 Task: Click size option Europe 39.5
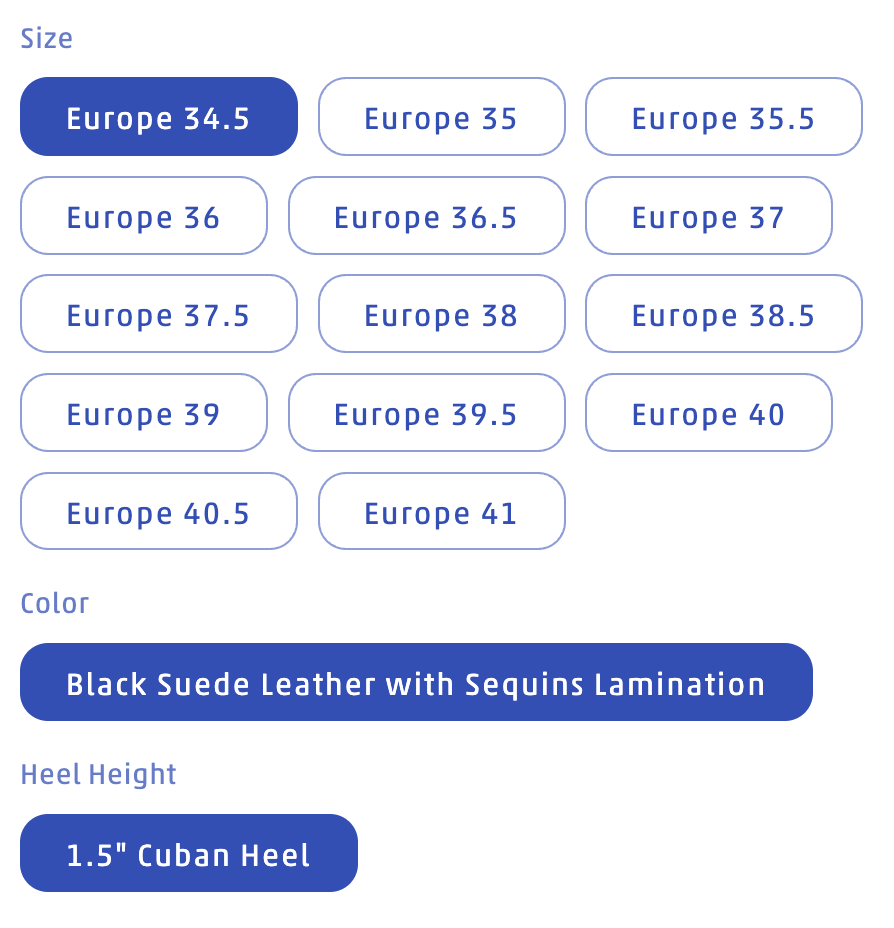(x=426, y=413)
